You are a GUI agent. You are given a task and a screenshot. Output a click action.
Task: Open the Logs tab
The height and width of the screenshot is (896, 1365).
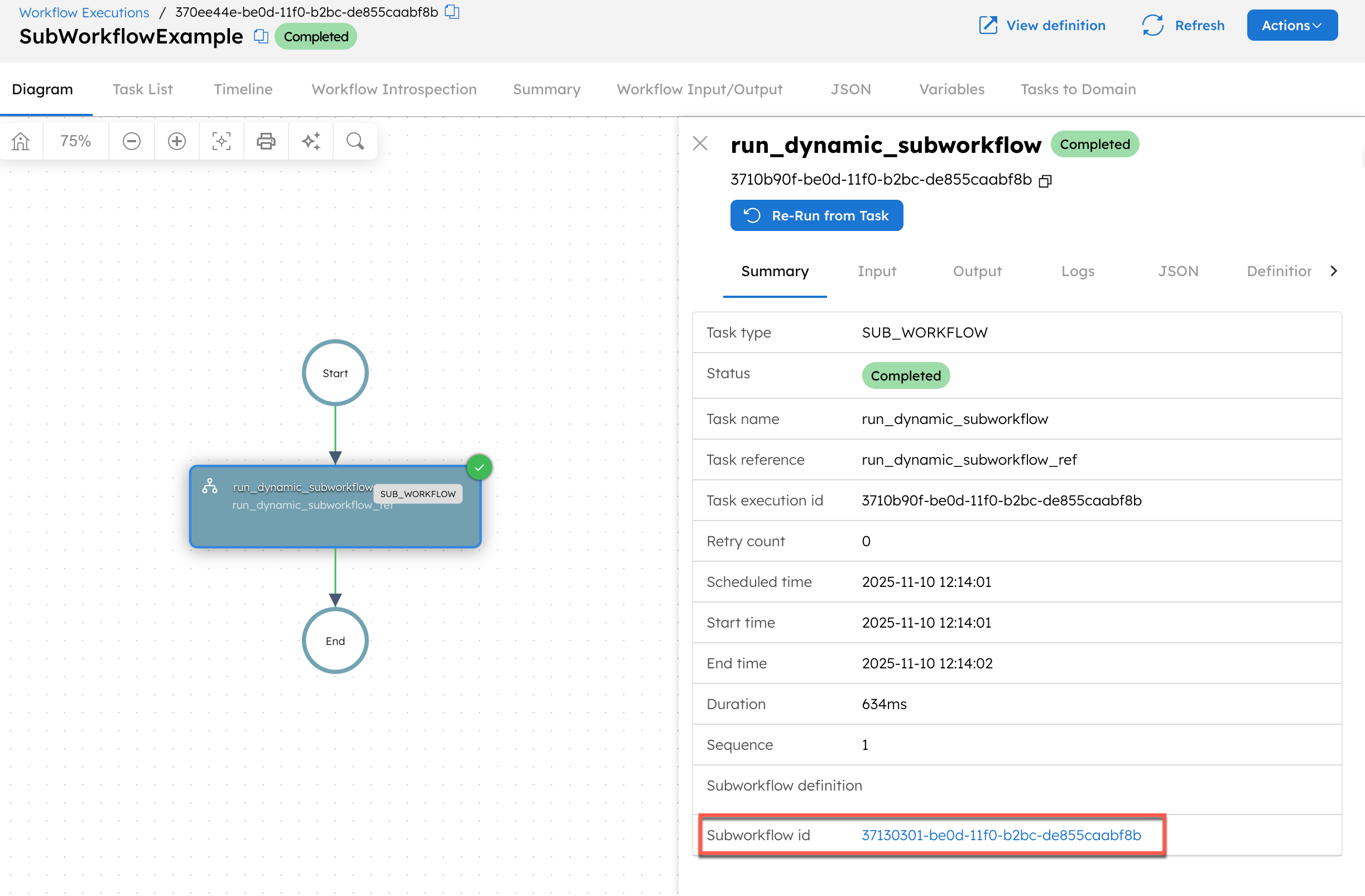point(1077,271)
